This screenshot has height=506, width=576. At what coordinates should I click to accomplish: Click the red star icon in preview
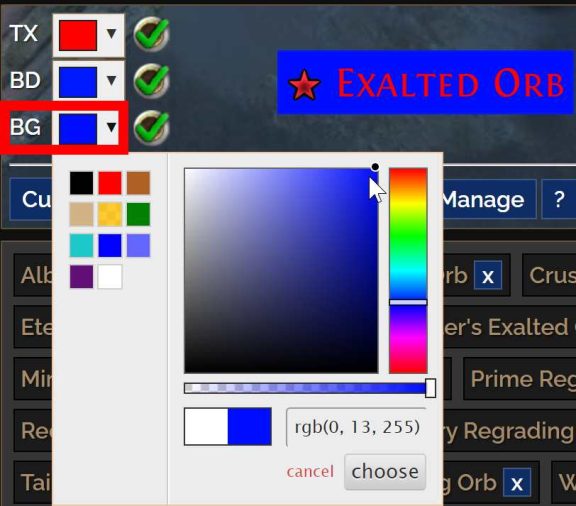click(x=304, y=85)
